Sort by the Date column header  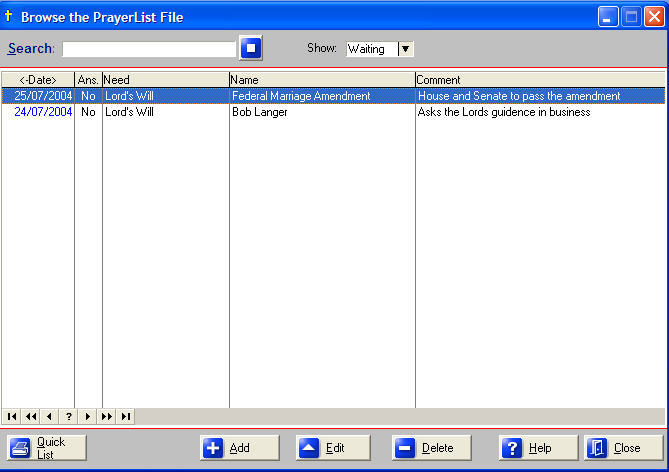pos(38,80)
